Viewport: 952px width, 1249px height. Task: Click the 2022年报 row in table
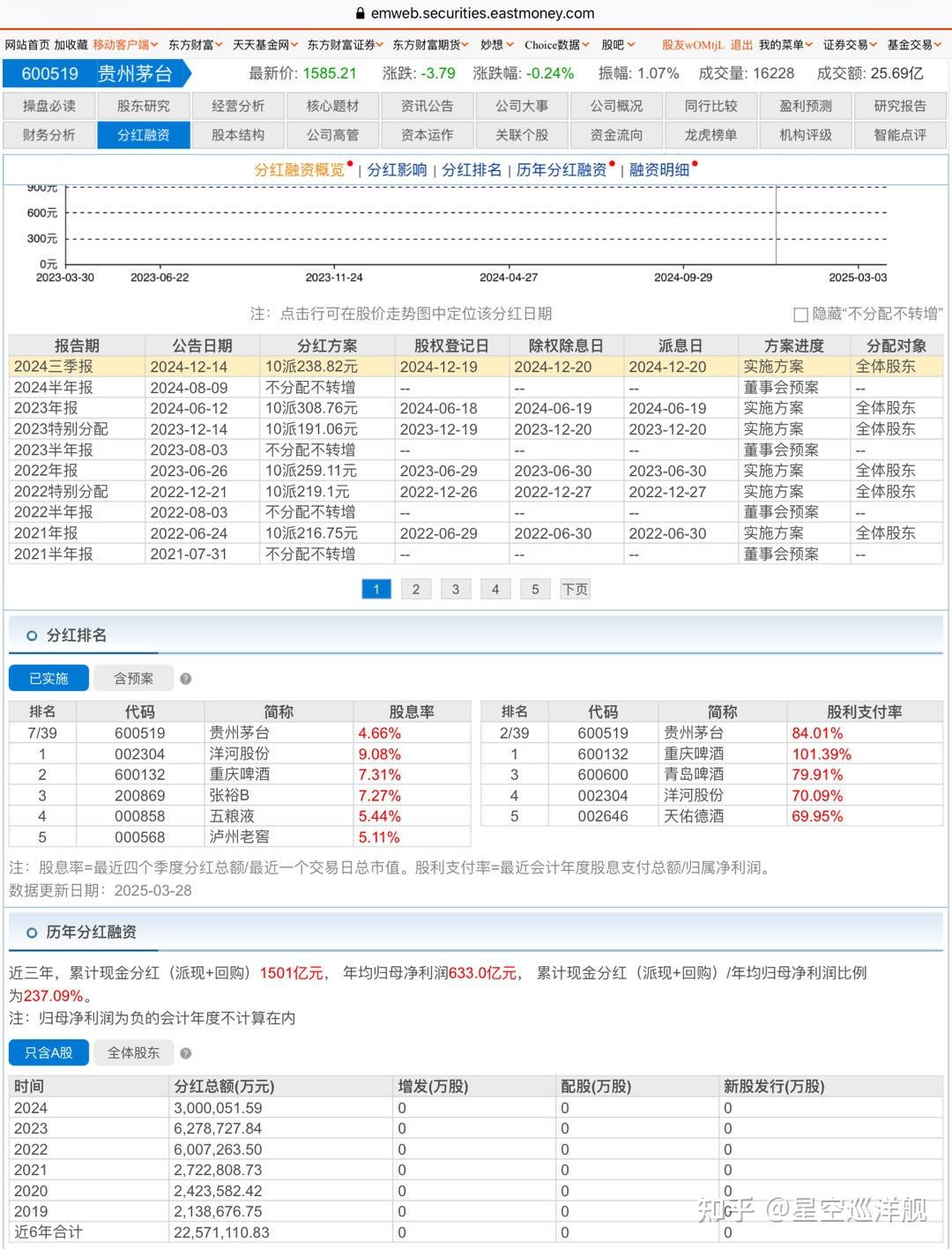coord(476,471)
